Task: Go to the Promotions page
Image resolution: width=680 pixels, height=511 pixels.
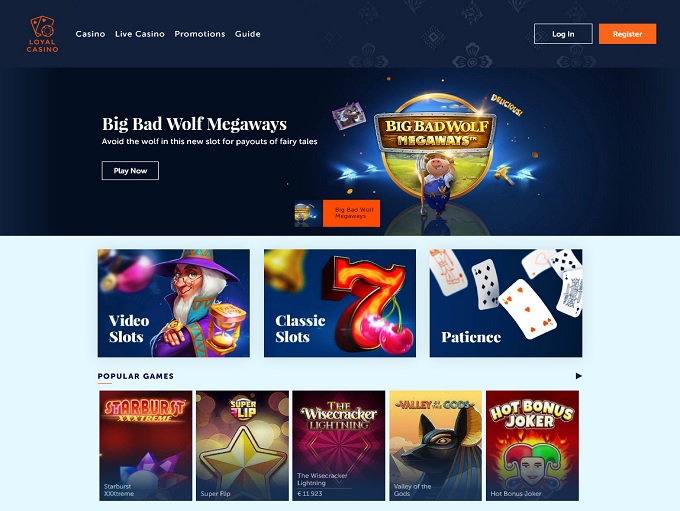Action: [x=199, y=34]
